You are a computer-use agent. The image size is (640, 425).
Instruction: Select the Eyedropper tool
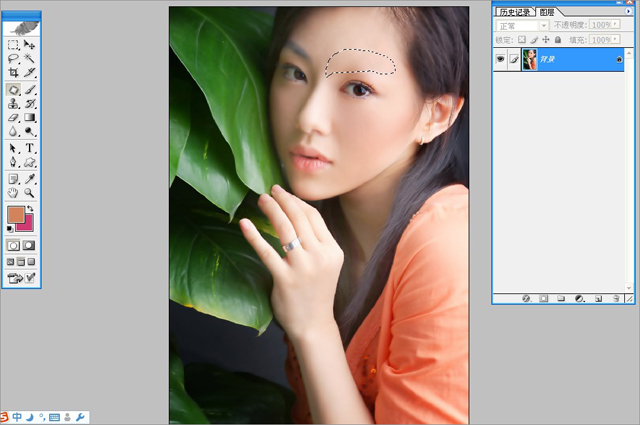tap(29, 179)
